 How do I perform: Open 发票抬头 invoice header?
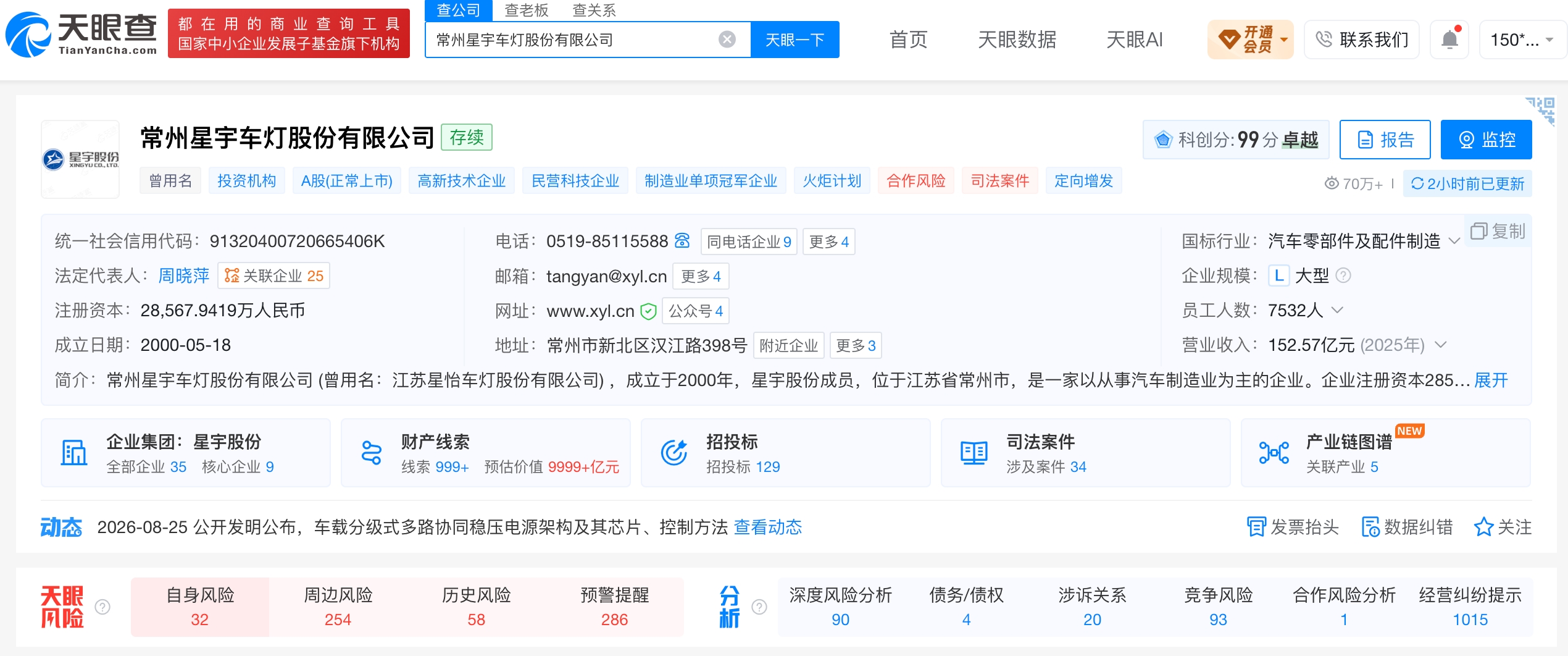pyautogui.click(x=1293, y=527)
